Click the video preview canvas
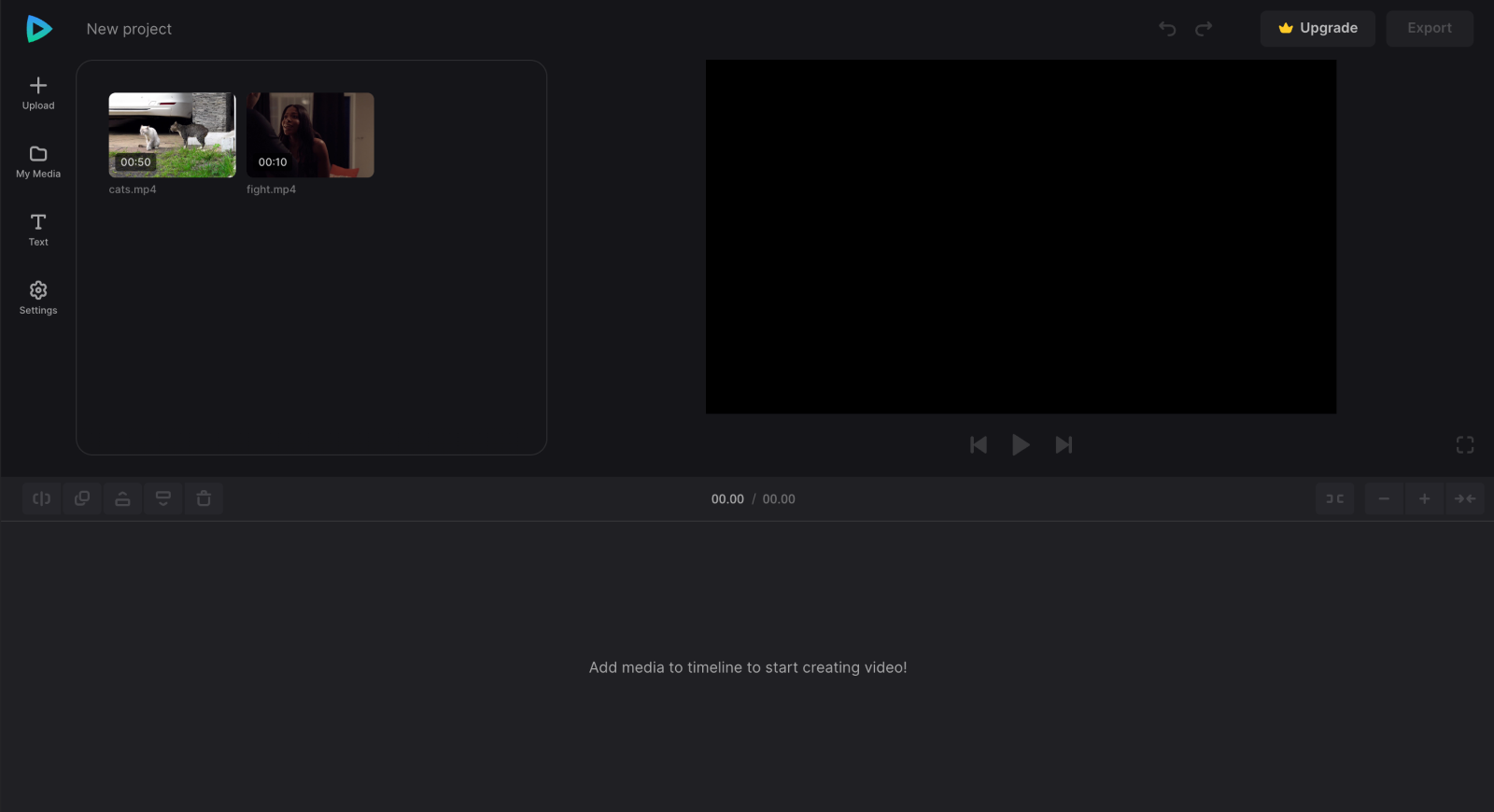This screenshot has height=812, width=1494. pos(1021,237)
